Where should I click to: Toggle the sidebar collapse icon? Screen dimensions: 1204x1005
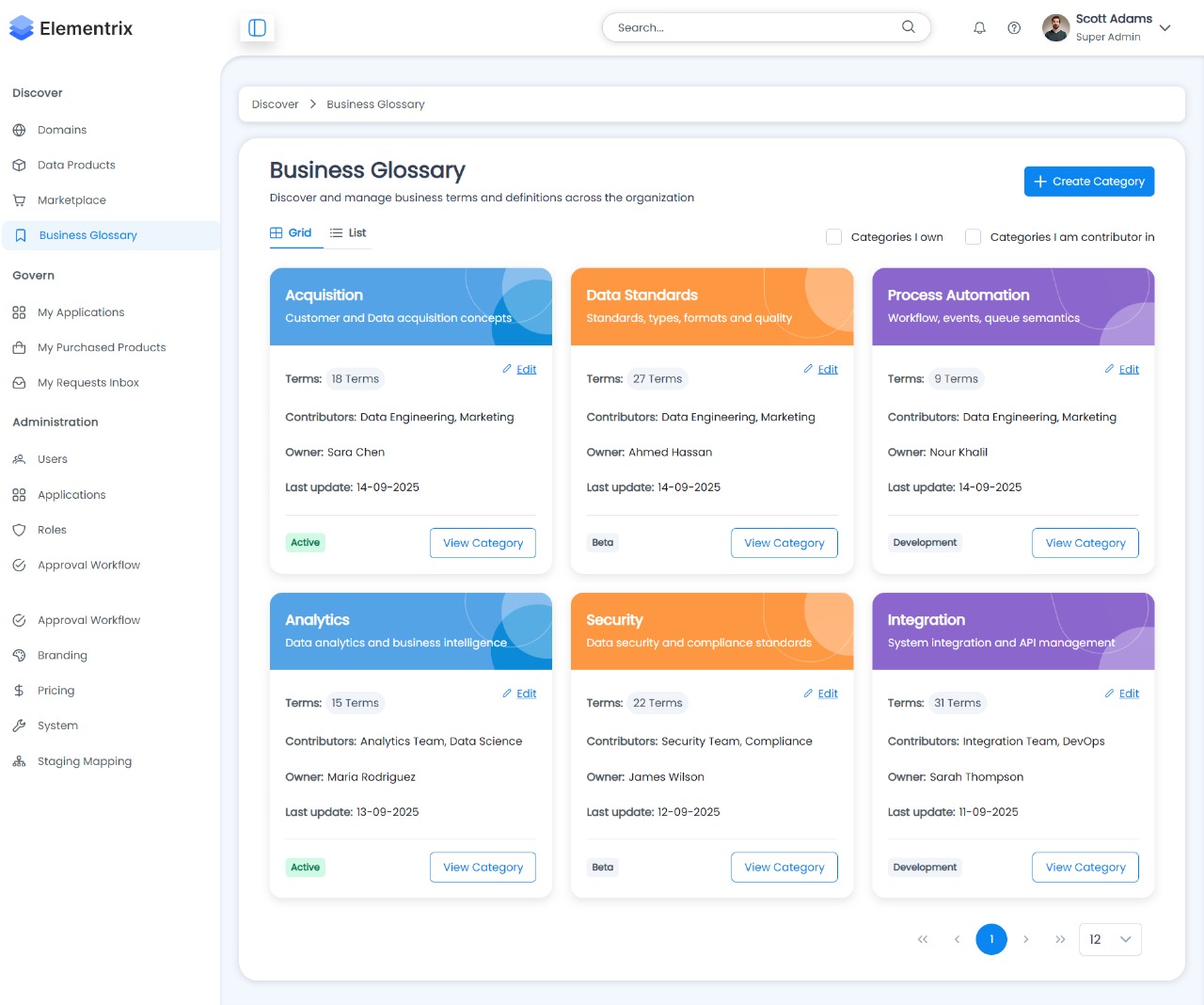(x=257, y=28)
